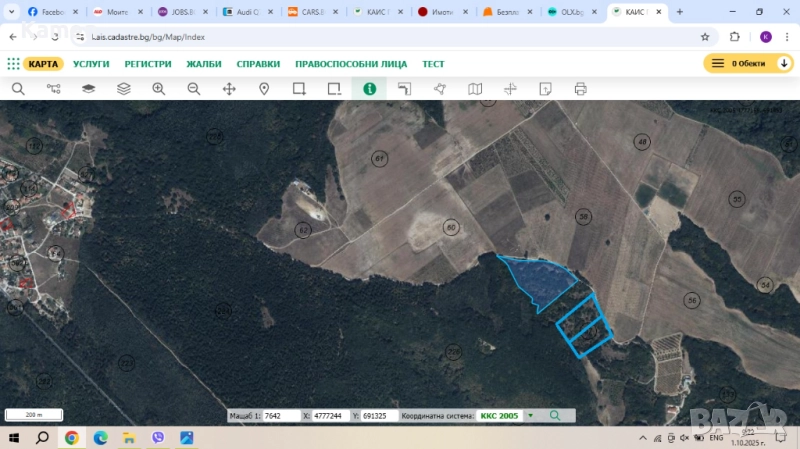The width and height of the screenshot is (800, 449).
Task: Click the scale Мащаб input field
Action: point(280,415)
